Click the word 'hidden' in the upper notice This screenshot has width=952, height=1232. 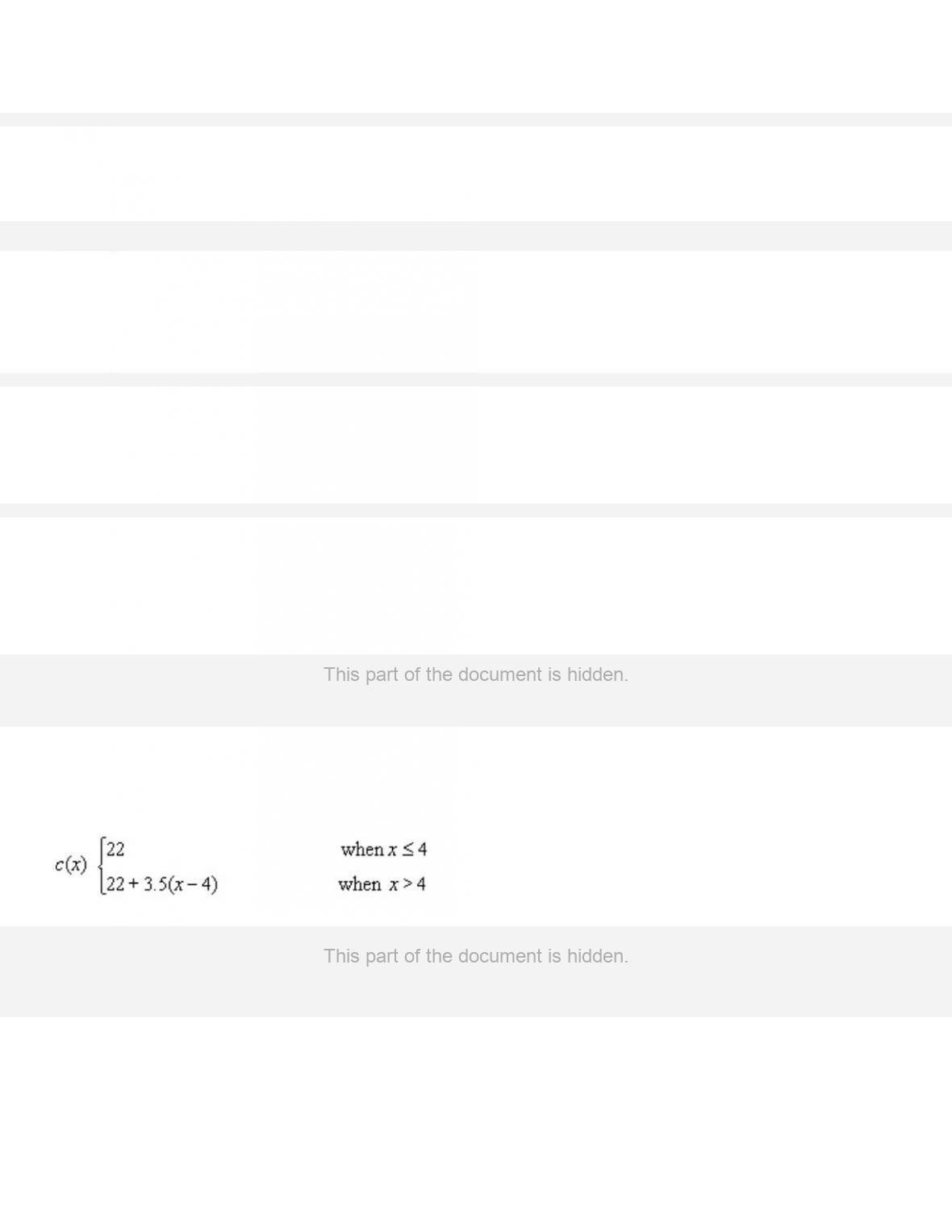(595, 674)
